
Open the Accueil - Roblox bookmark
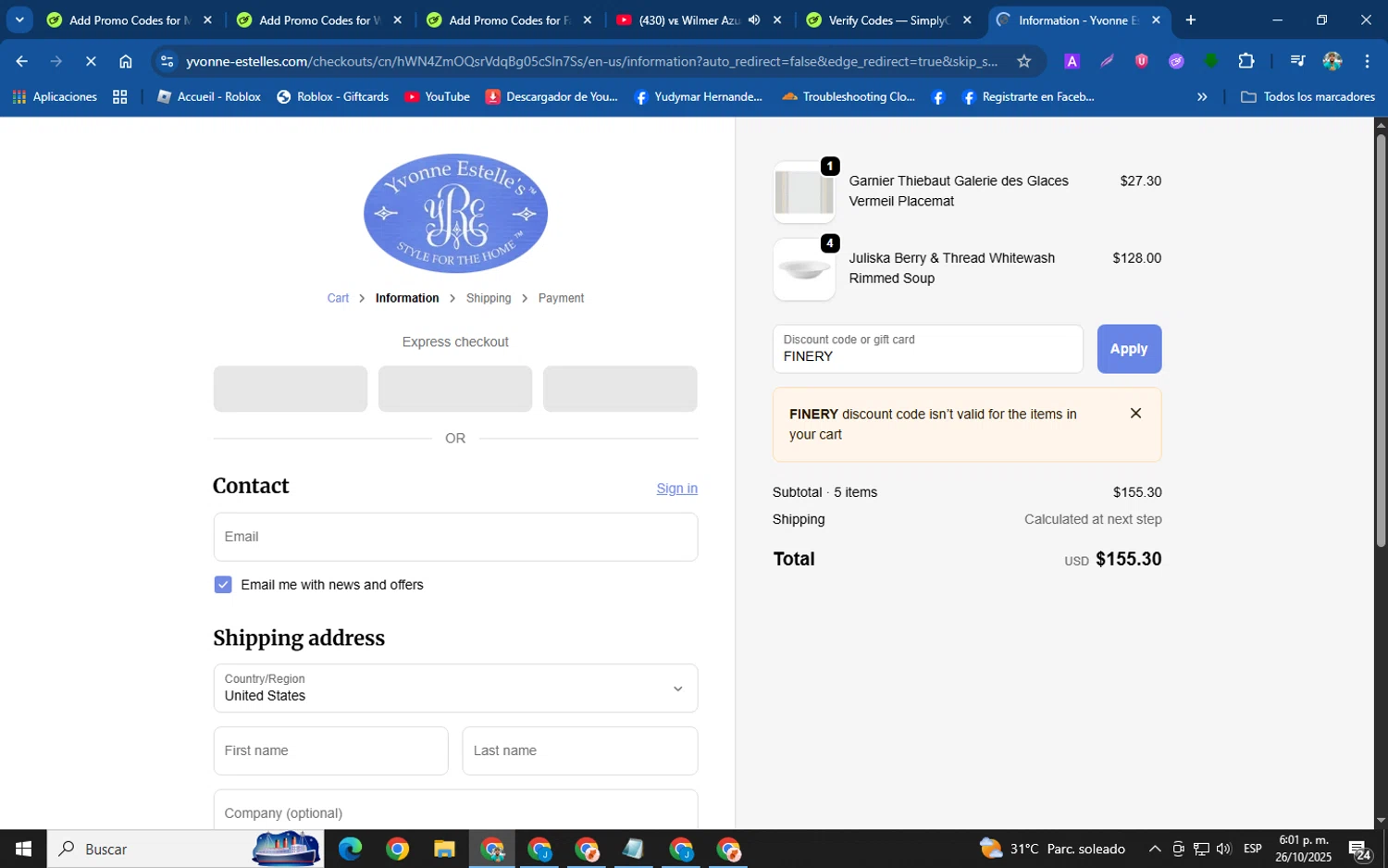209,96
